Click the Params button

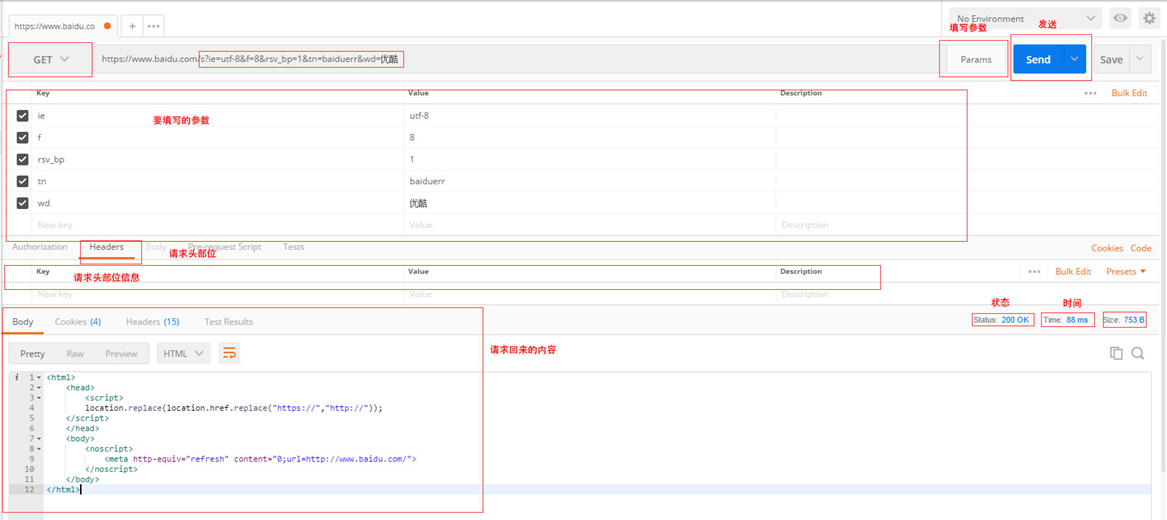point(976,60)
